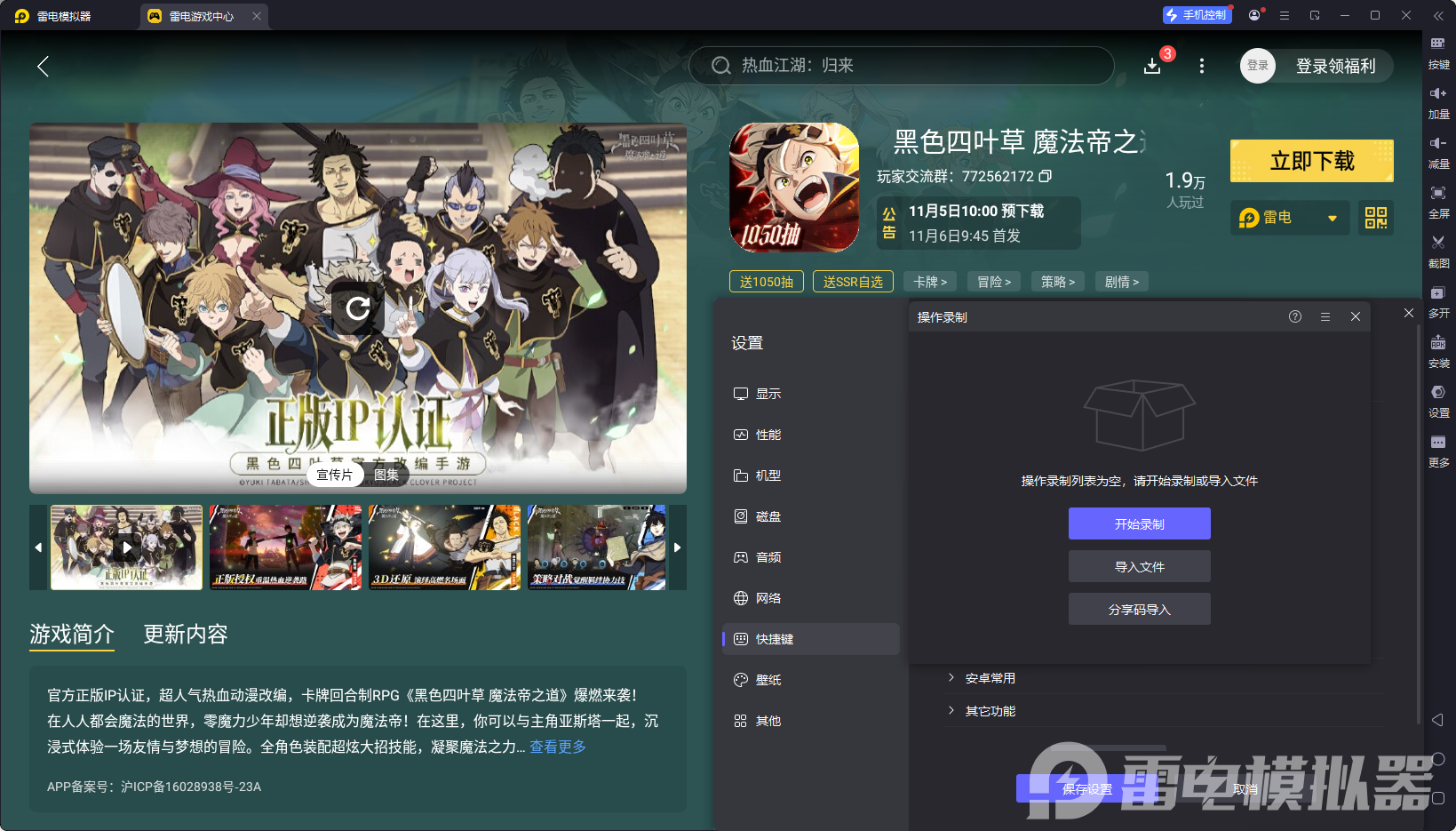The height and width of the screenshot is (831, 1456).
Task: Click the search bar showing 热血江湖：归来
Action: [x=901, y=66]
